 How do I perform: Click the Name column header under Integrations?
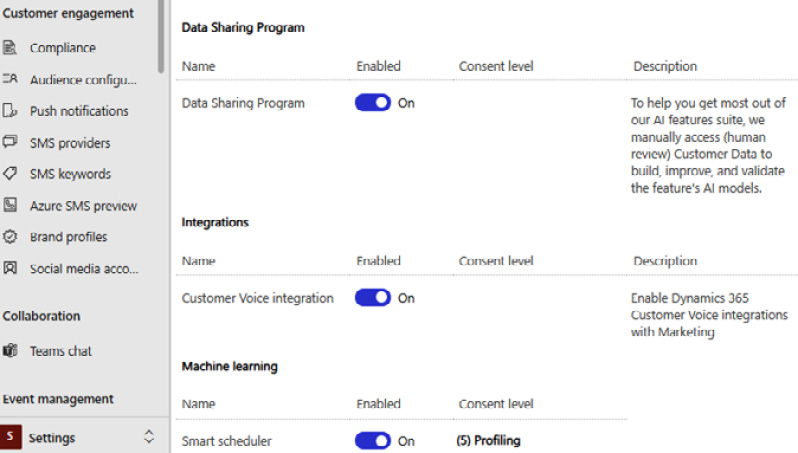click(x=198, y=261)
